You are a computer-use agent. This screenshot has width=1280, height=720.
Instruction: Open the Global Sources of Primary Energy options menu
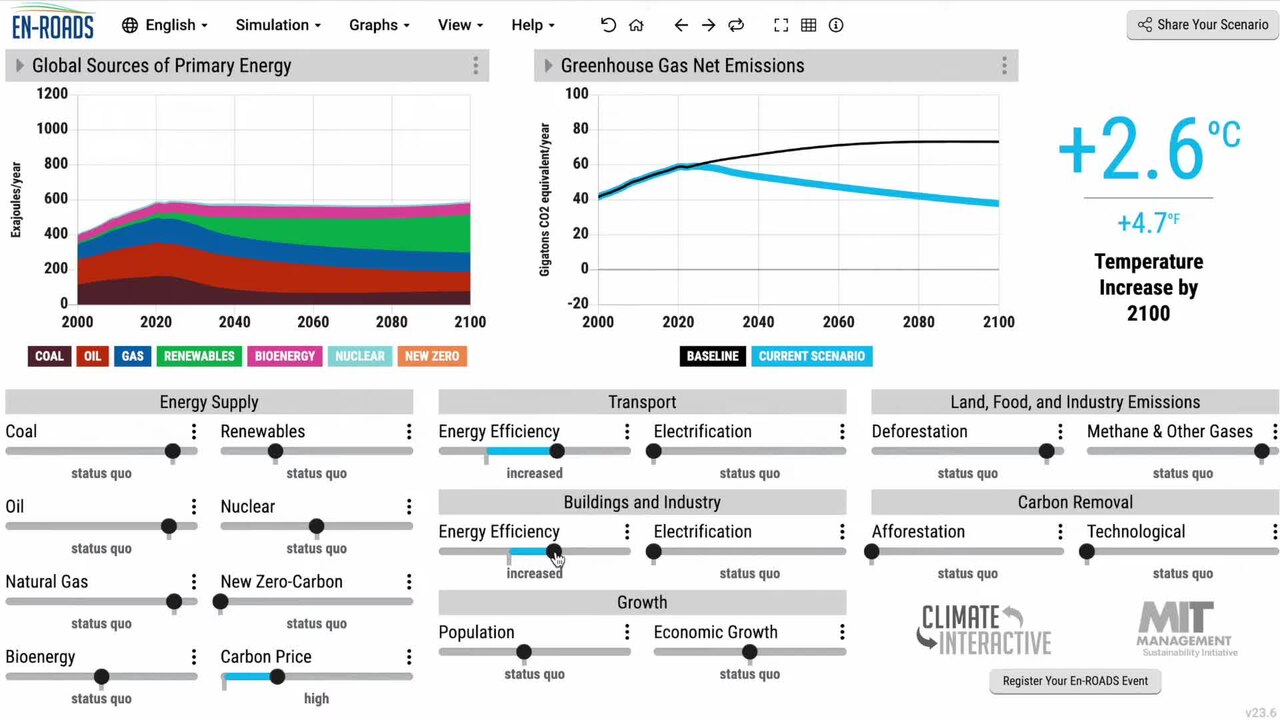pos(475,66)
